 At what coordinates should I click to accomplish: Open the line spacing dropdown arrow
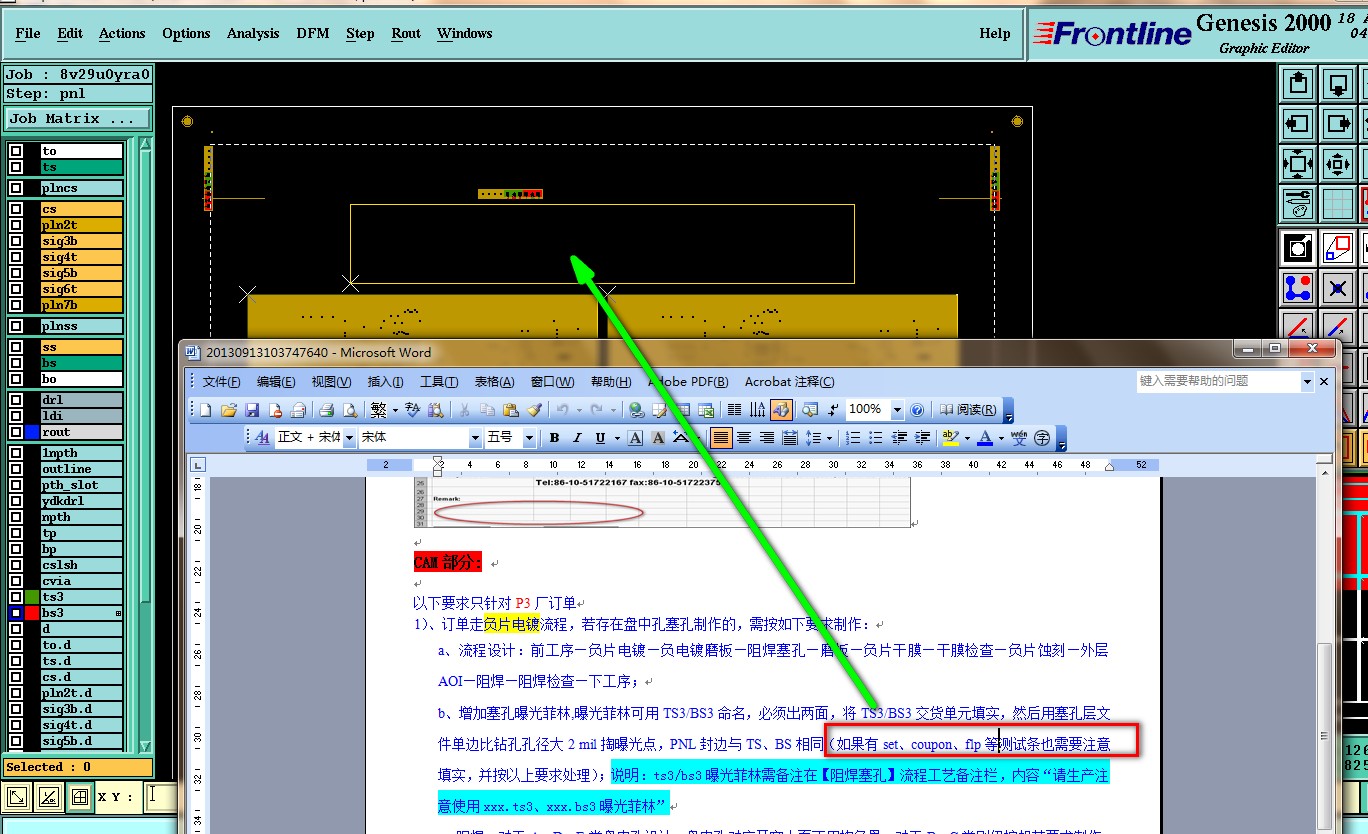830,438
